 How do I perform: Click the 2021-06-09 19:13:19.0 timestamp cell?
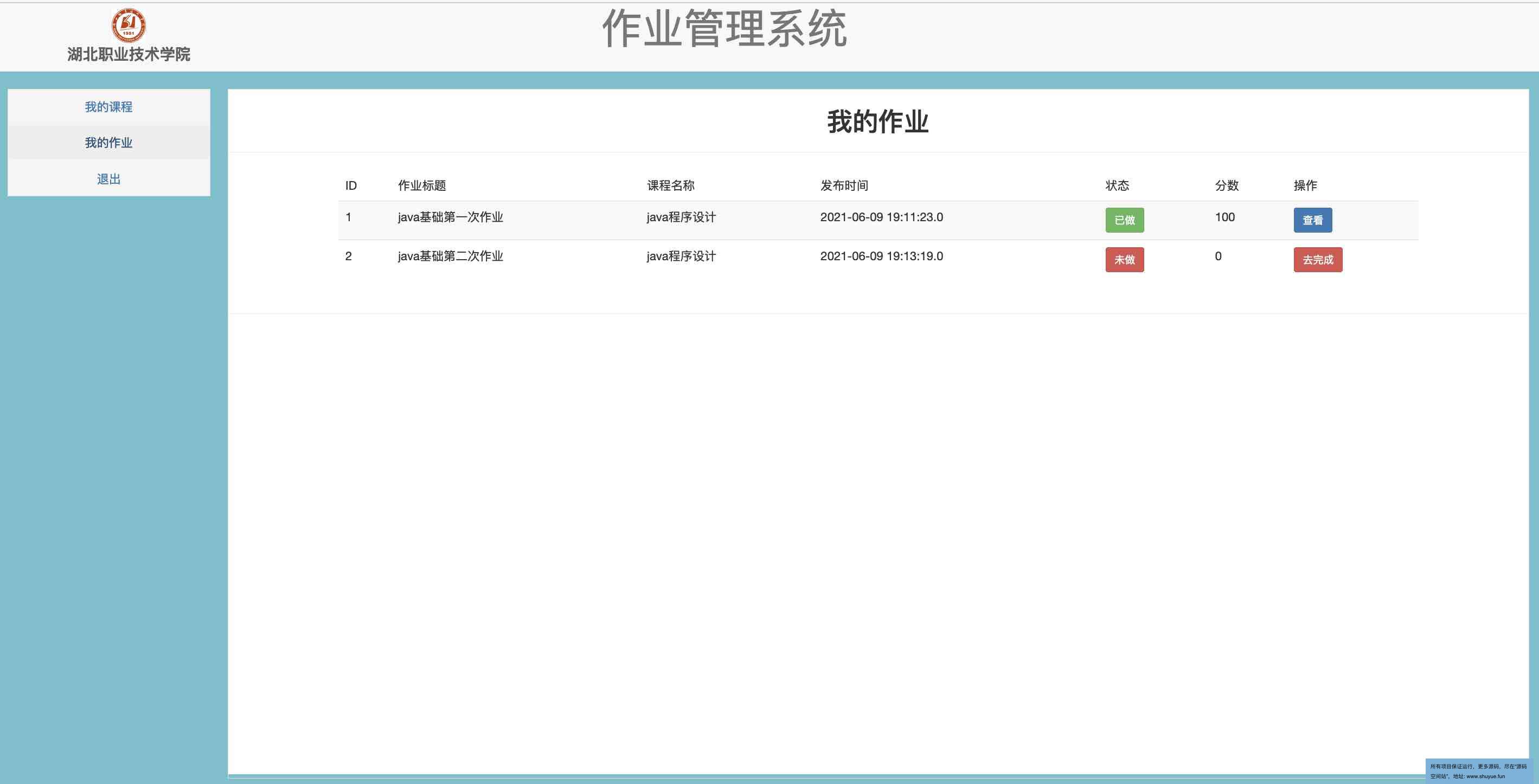click(x=881, y=256)
